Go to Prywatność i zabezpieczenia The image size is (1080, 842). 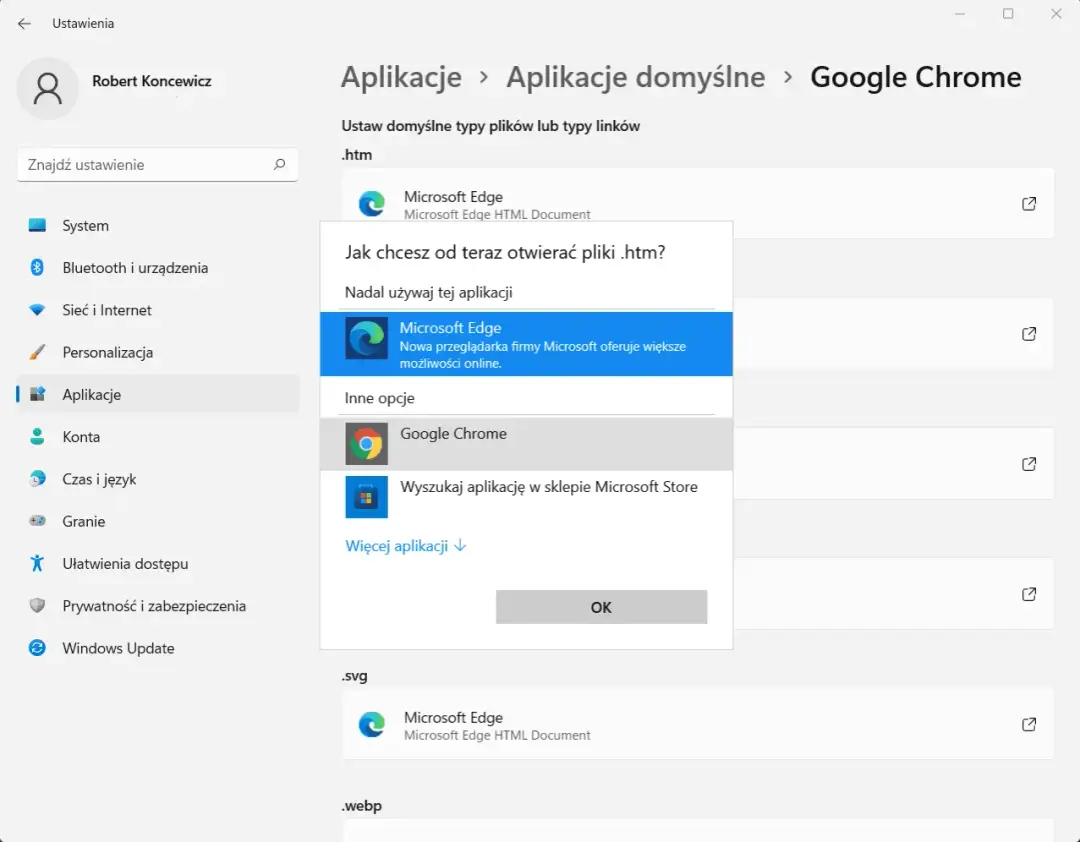(154, 606)
